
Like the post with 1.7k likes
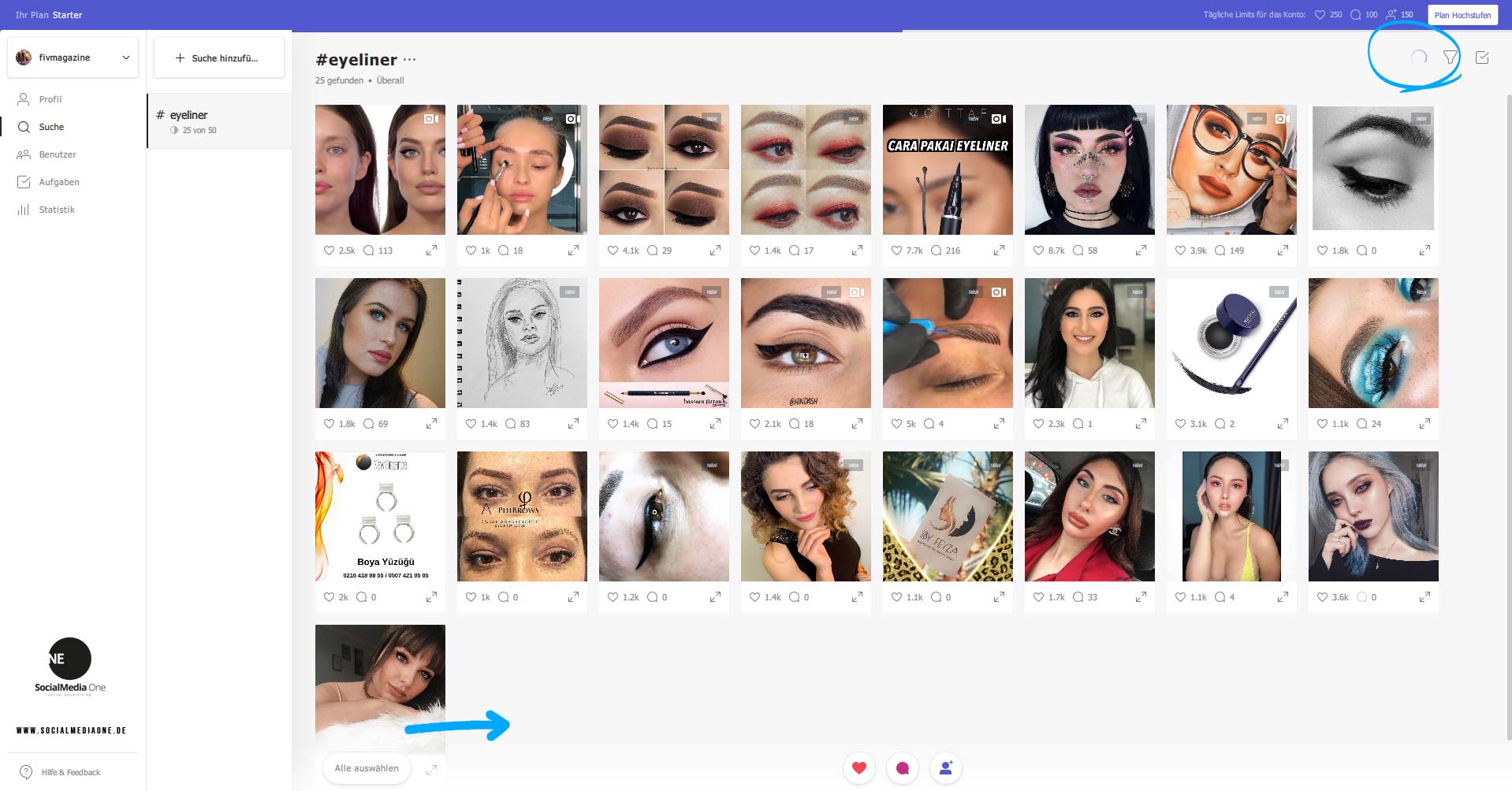pyautogui.click(x=1038, y=597)
